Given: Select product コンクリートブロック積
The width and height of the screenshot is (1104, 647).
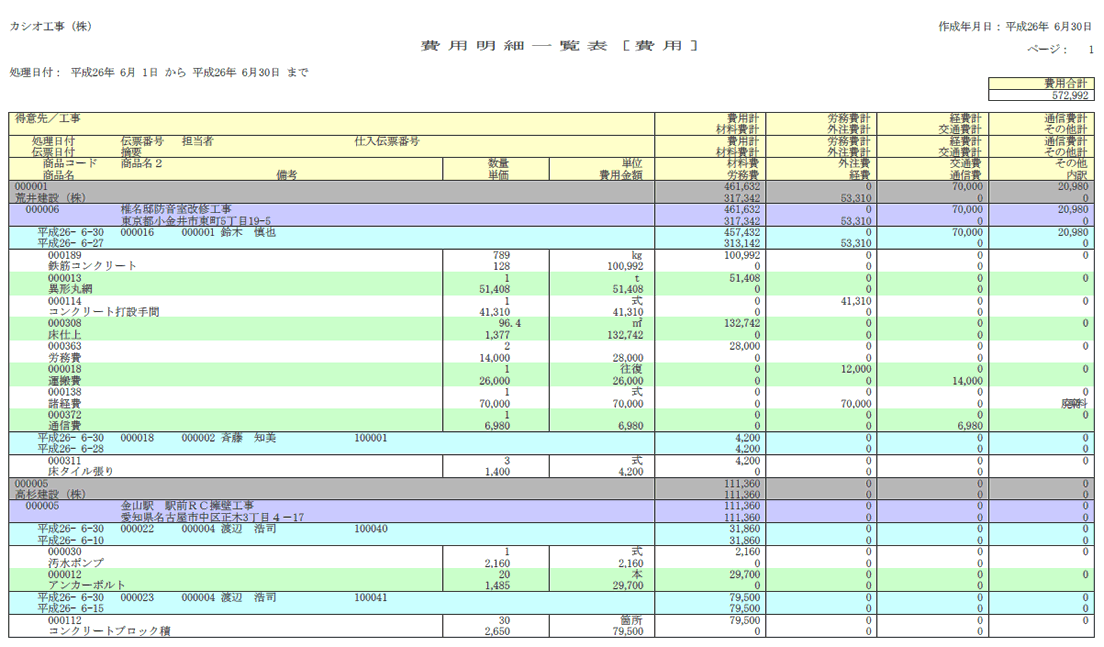Looking at the screenshot, I should 109,631.
